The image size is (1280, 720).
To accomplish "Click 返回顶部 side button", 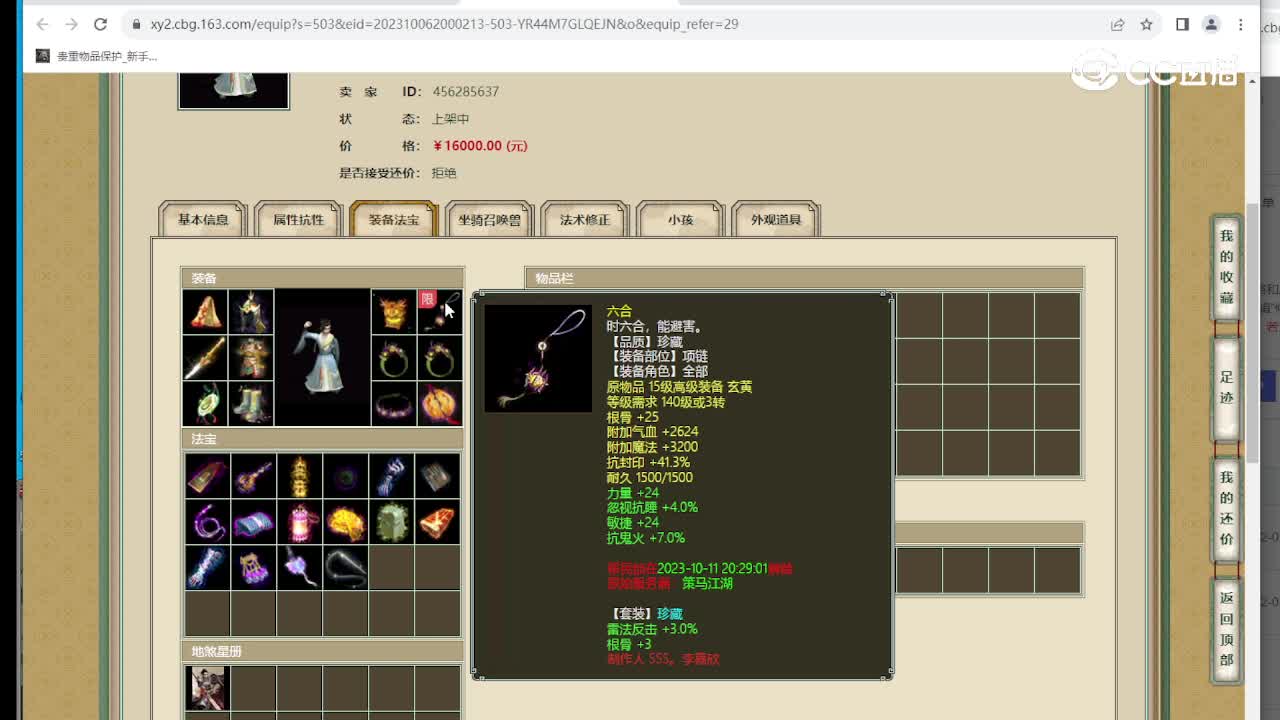I will [x=1227, y=630].
